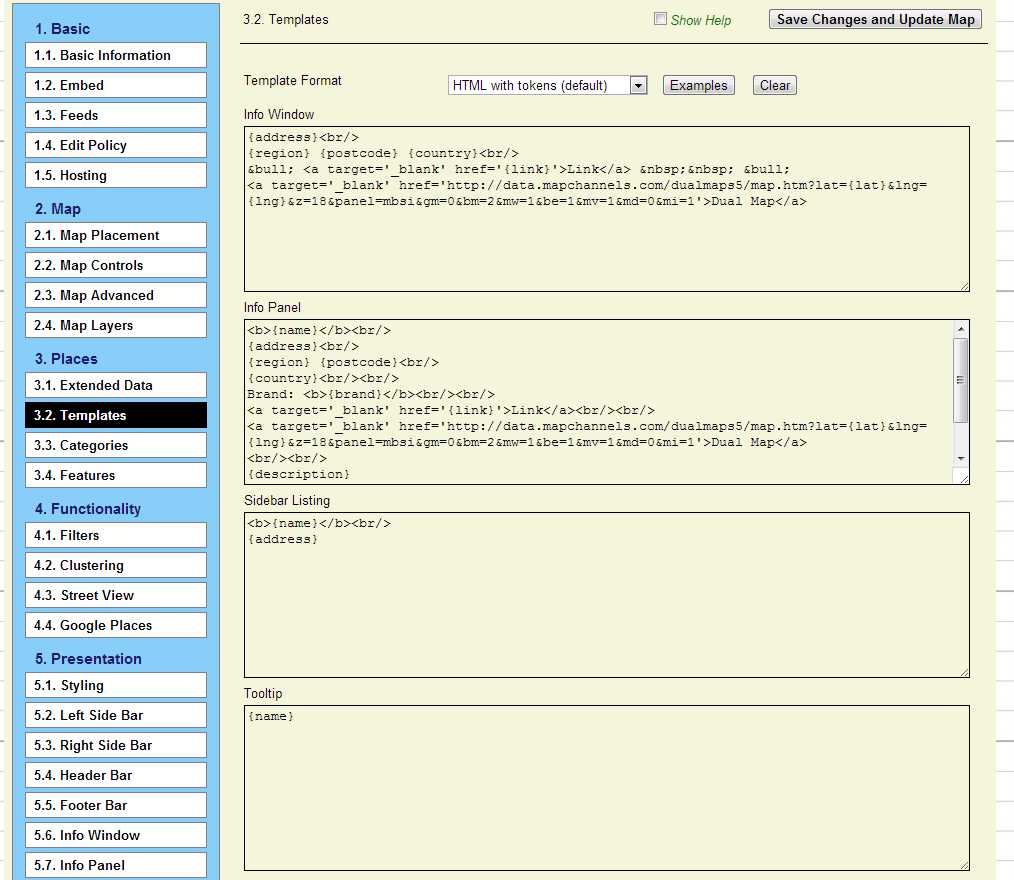Go to 2.4. Map Layers
Screen dimensions: 1014x880
pos(116,325)
